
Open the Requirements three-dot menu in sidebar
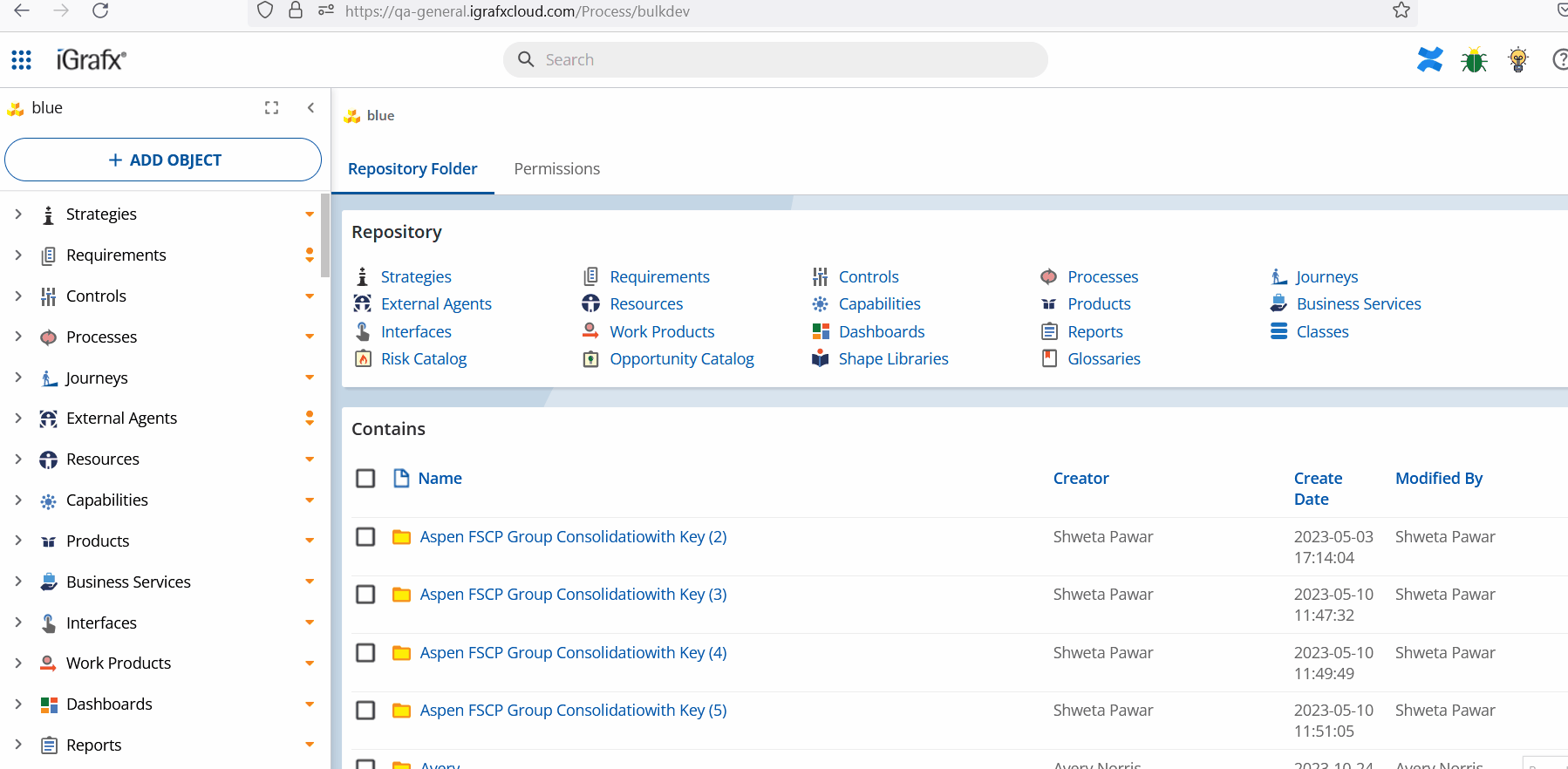(x=310, y=255)
